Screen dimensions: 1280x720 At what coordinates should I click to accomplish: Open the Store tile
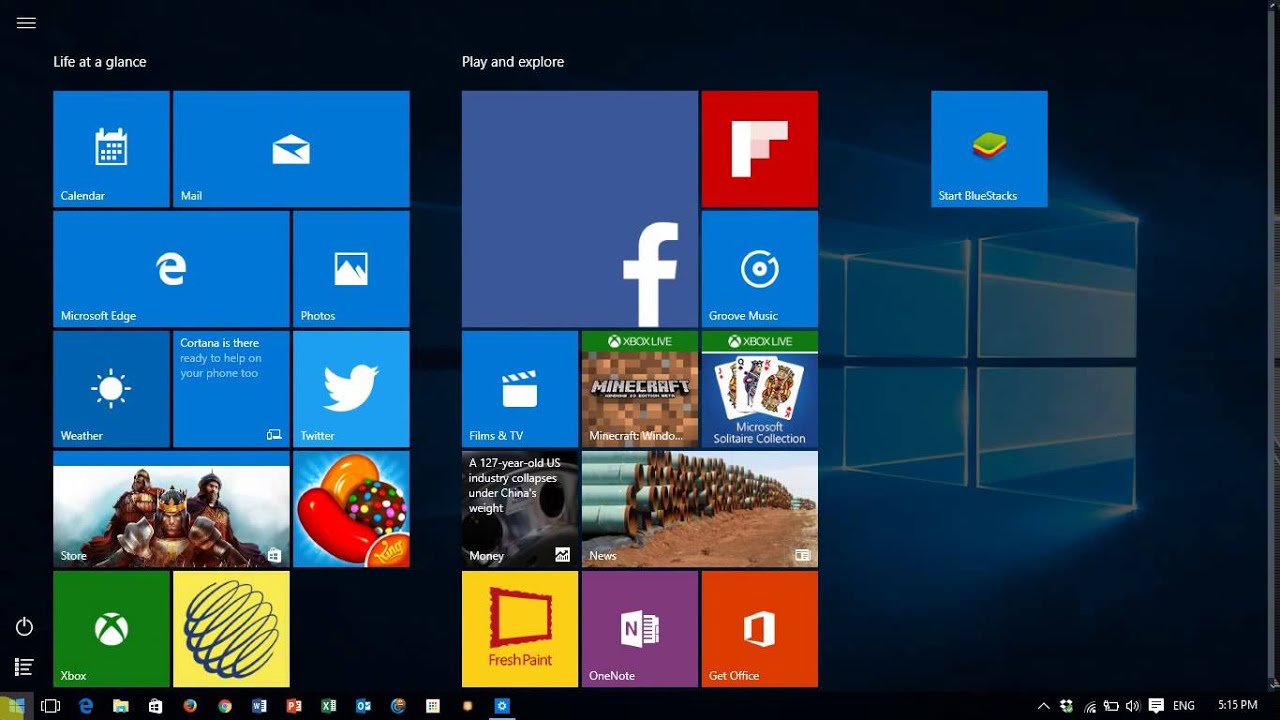171,509
